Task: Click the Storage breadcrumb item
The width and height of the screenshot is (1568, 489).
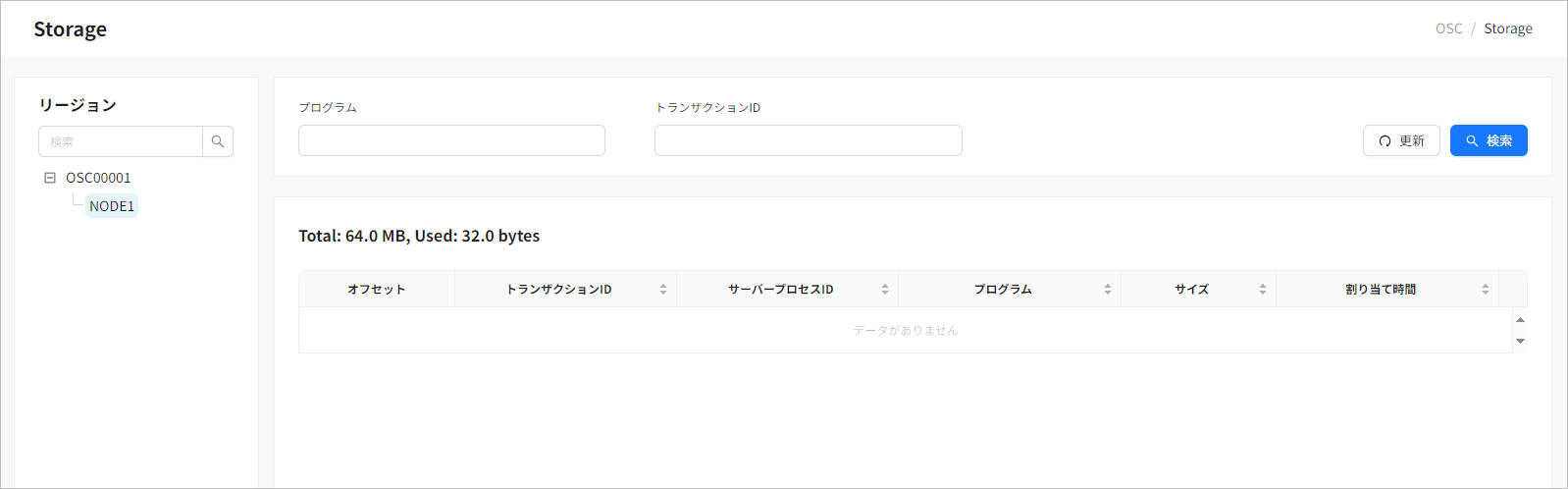Action: coord(1507,28)
